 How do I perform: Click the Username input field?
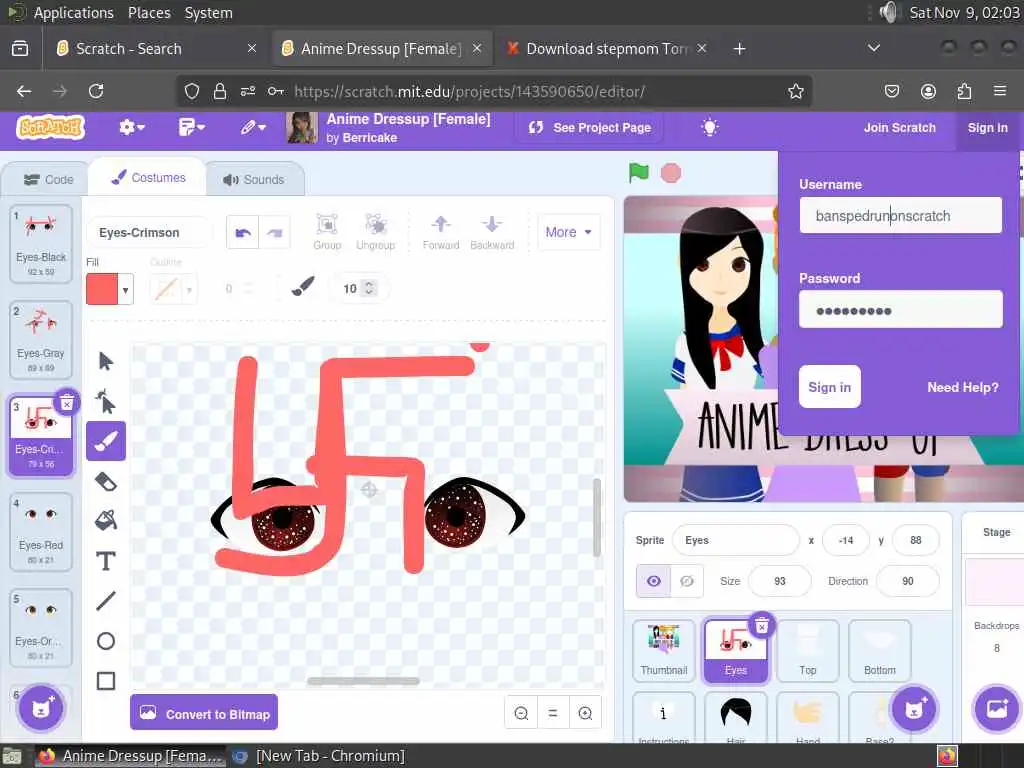[901, 216]
